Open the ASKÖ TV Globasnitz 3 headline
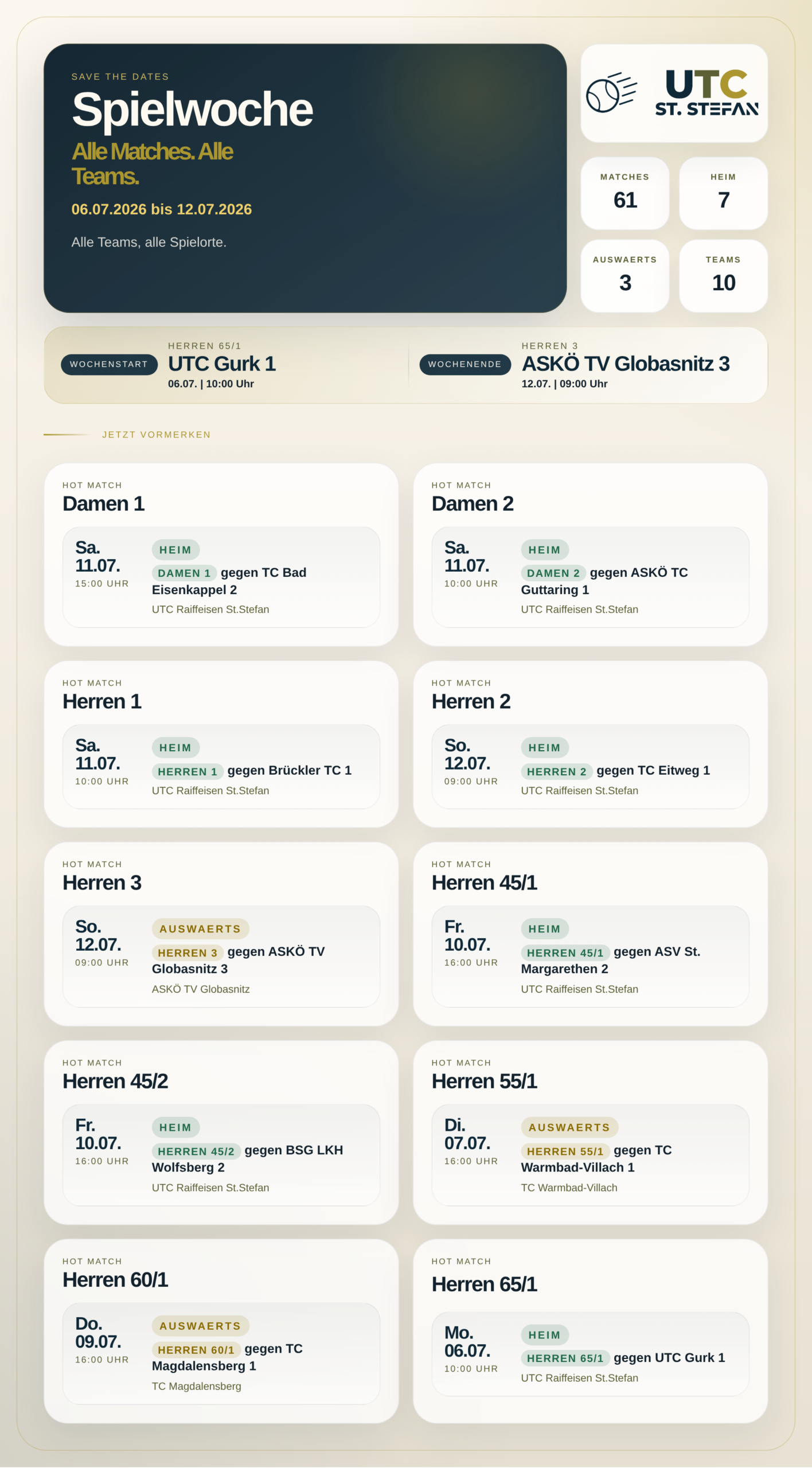The image size is (812, 1468). (x=626, y=364)
